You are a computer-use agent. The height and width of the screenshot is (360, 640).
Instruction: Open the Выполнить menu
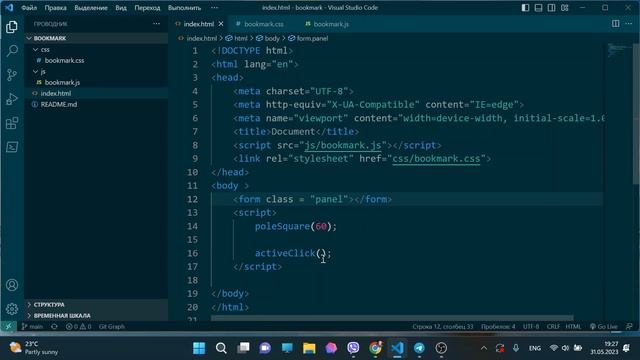click(x=184, y=8)
